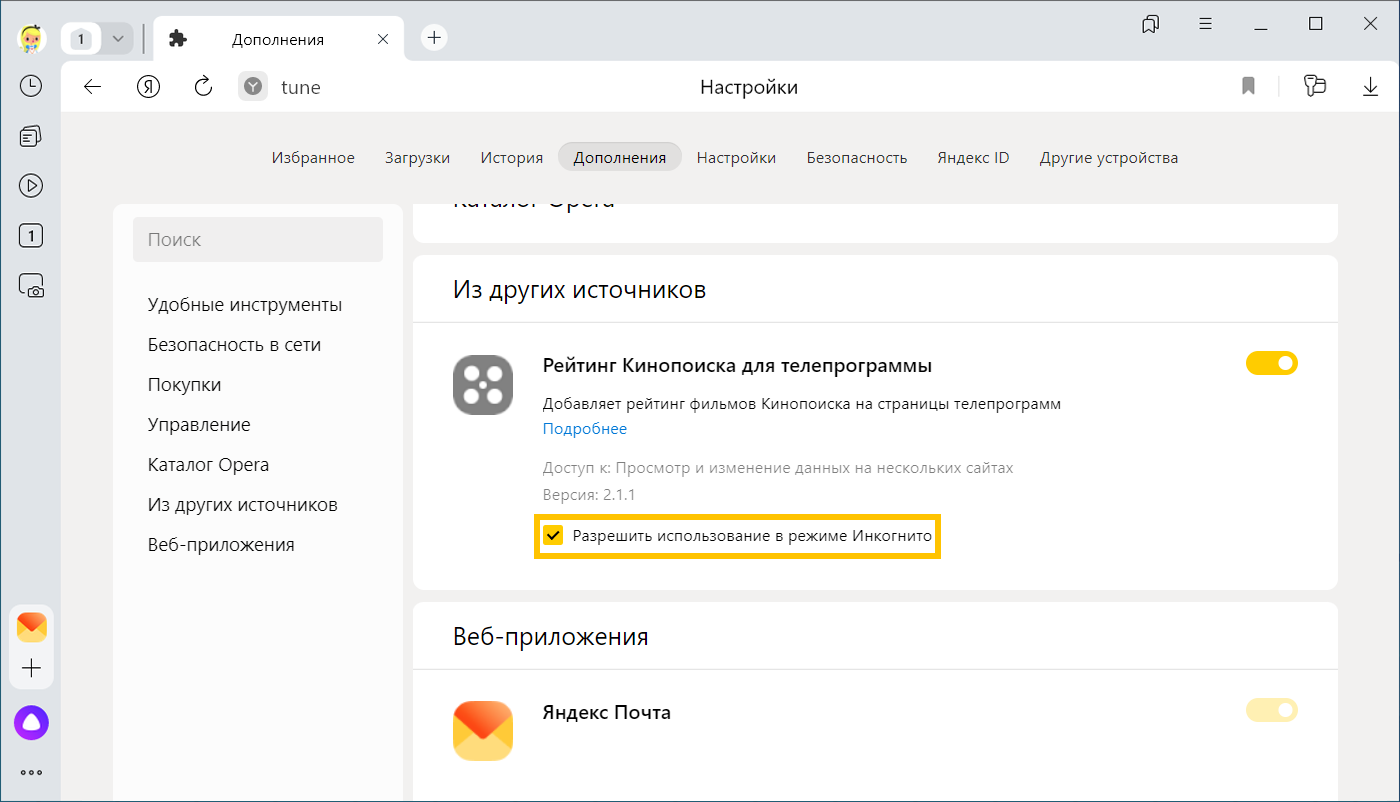Open the history clock icon in sidebar
The height and width of the screenshot is (802, 1400).
[x=31, y=86]
